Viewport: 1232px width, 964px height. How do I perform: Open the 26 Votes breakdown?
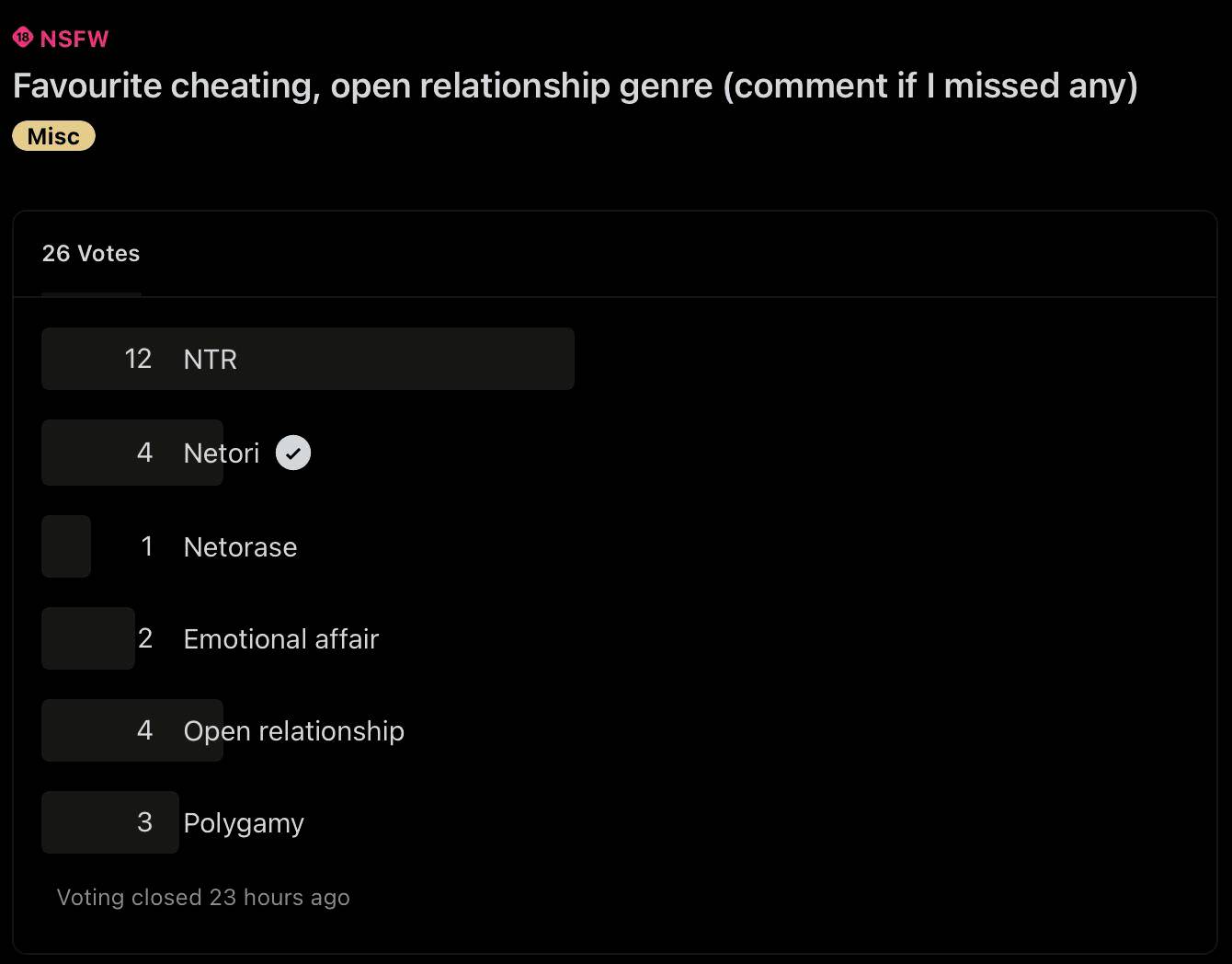90,254
